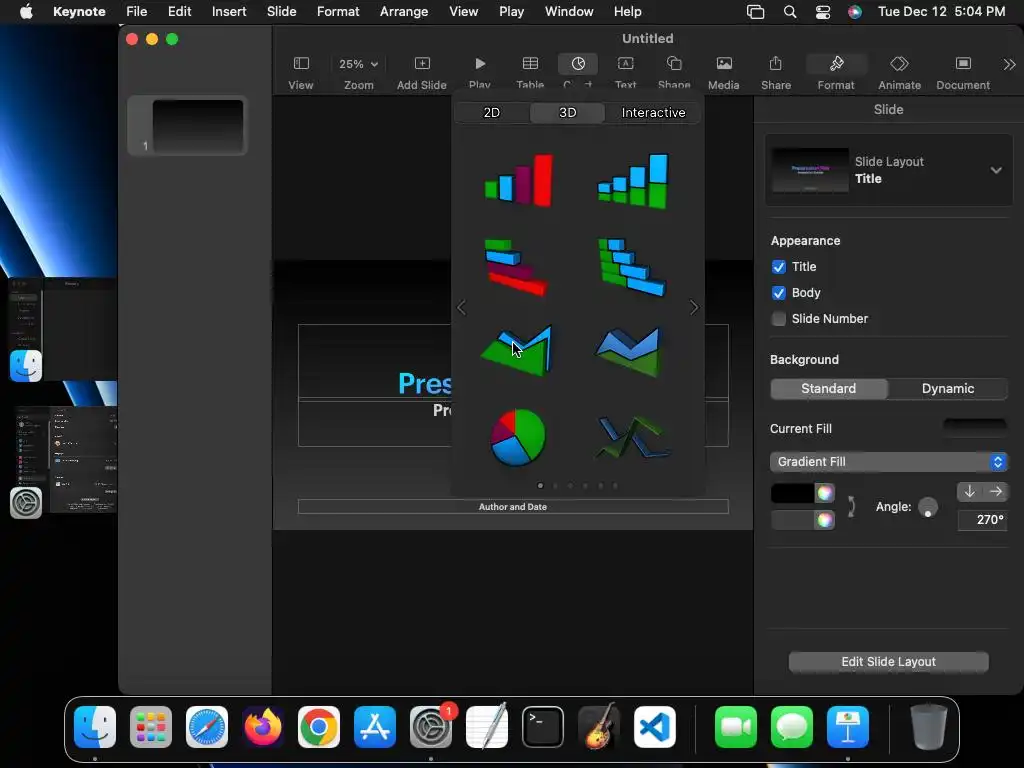The image size is (1024, 768).
Task: Open the Play menu
Action: (x=511, y=12)
